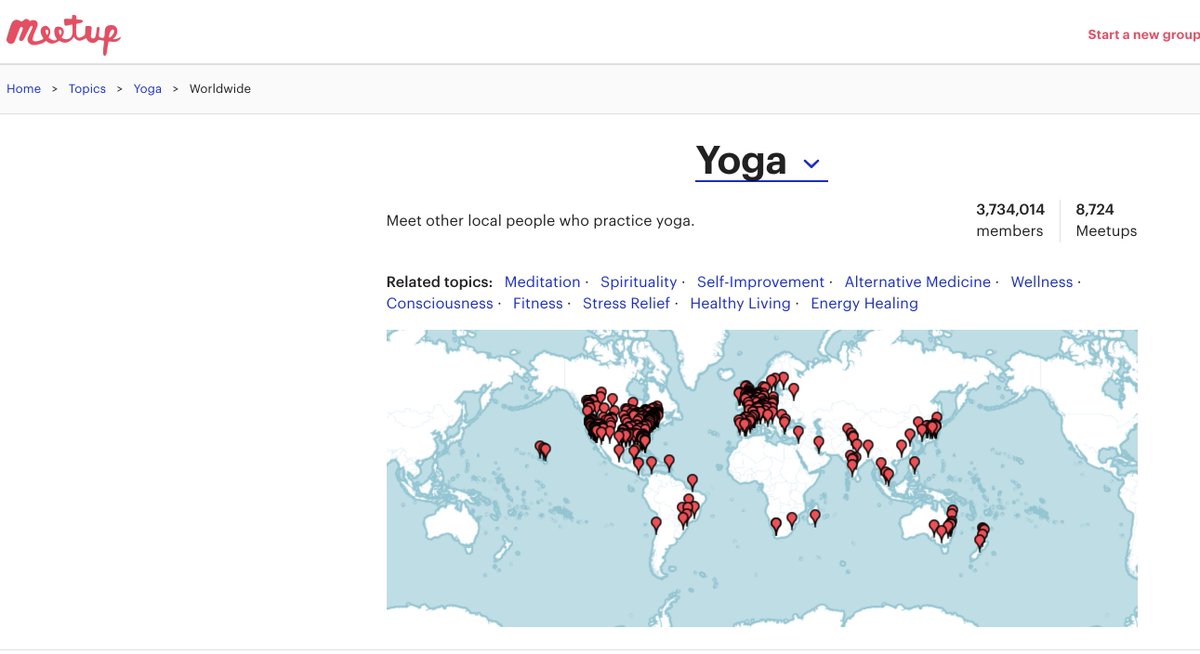Click the "Meet other local people who practice yoga." text
The height and width of the screenshot is (654, 1200).
click(540, 220)
